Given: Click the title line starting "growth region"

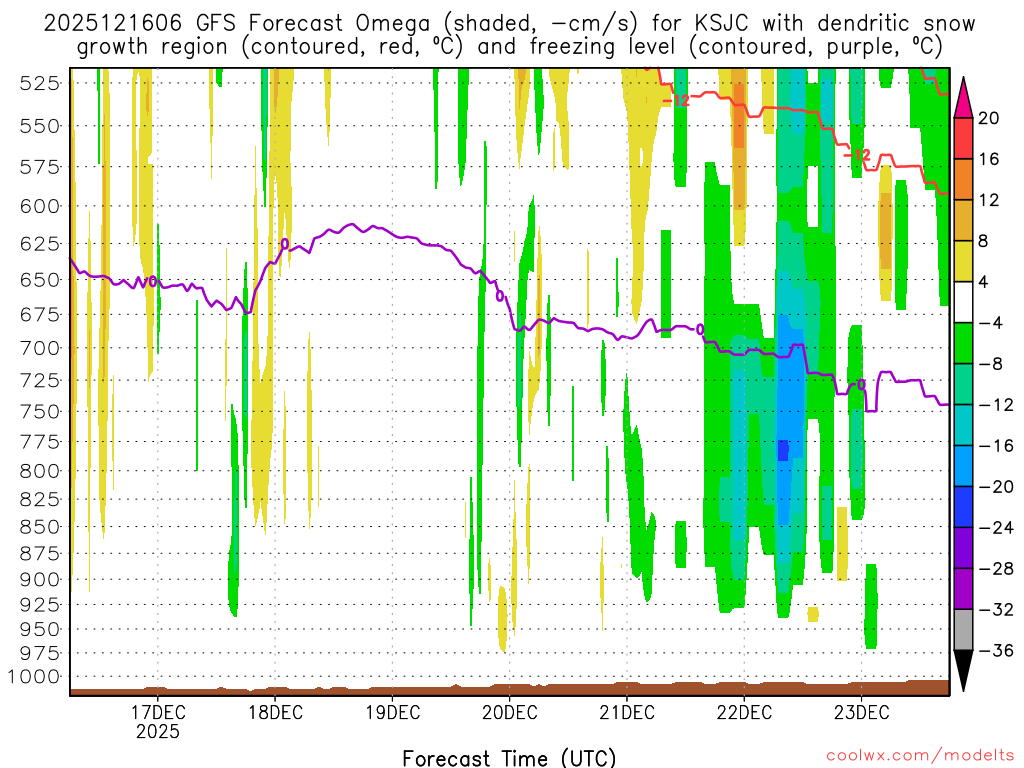Looking at the screenshot, I should [x=509, y=47].
